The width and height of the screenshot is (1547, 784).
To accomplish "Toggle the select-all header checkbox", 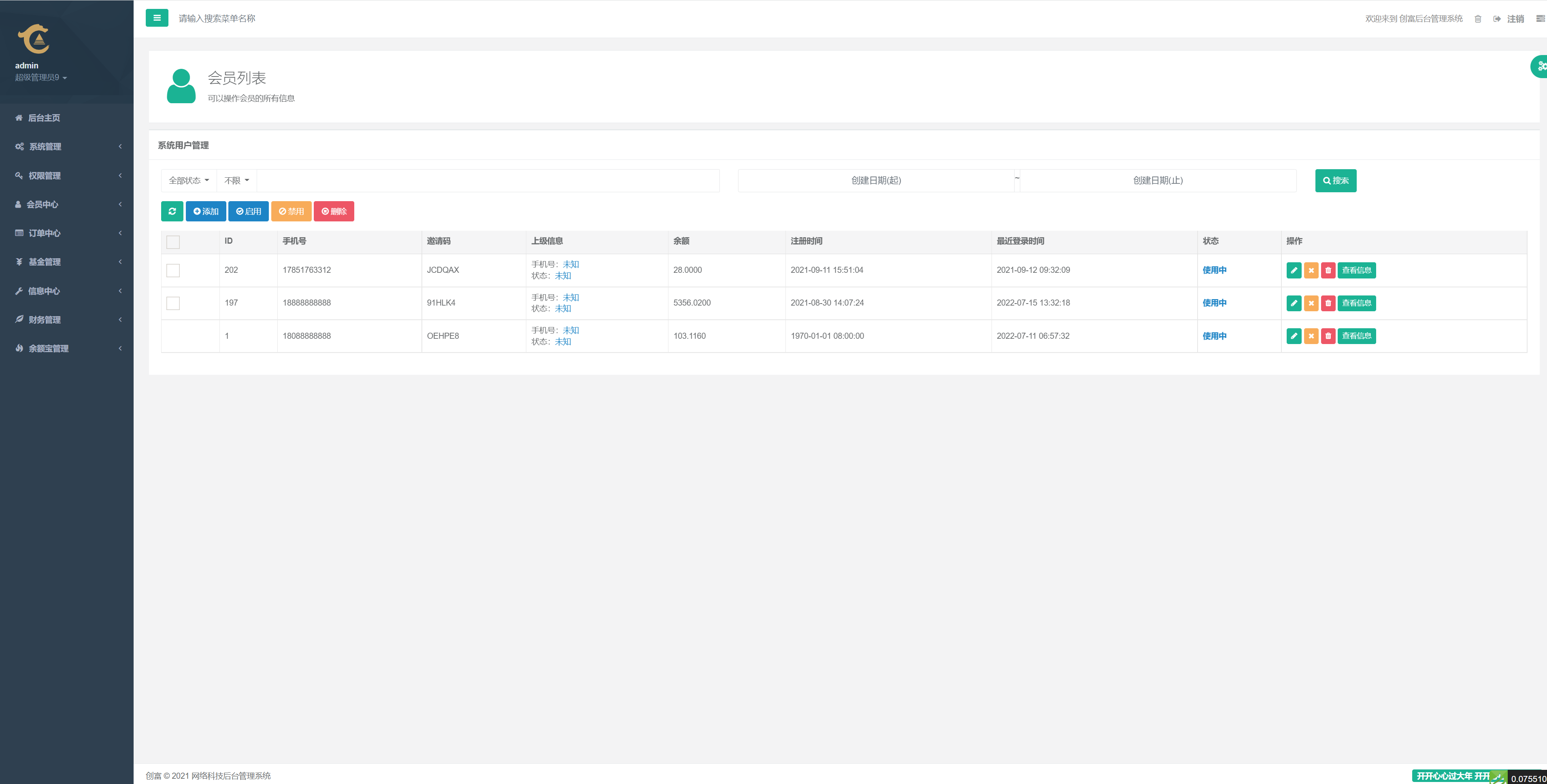I will [173, 242].
